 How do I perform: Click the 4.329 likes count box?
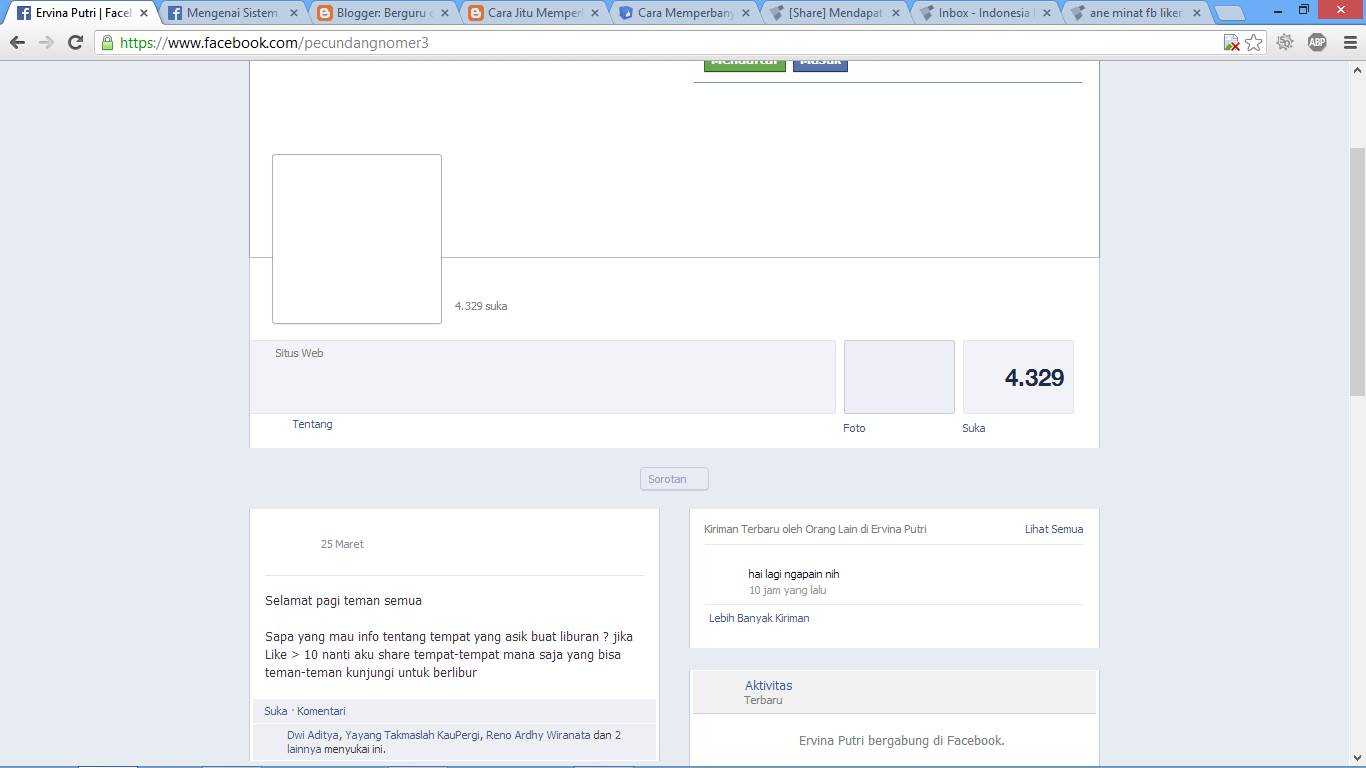(x=1018, y=377)
